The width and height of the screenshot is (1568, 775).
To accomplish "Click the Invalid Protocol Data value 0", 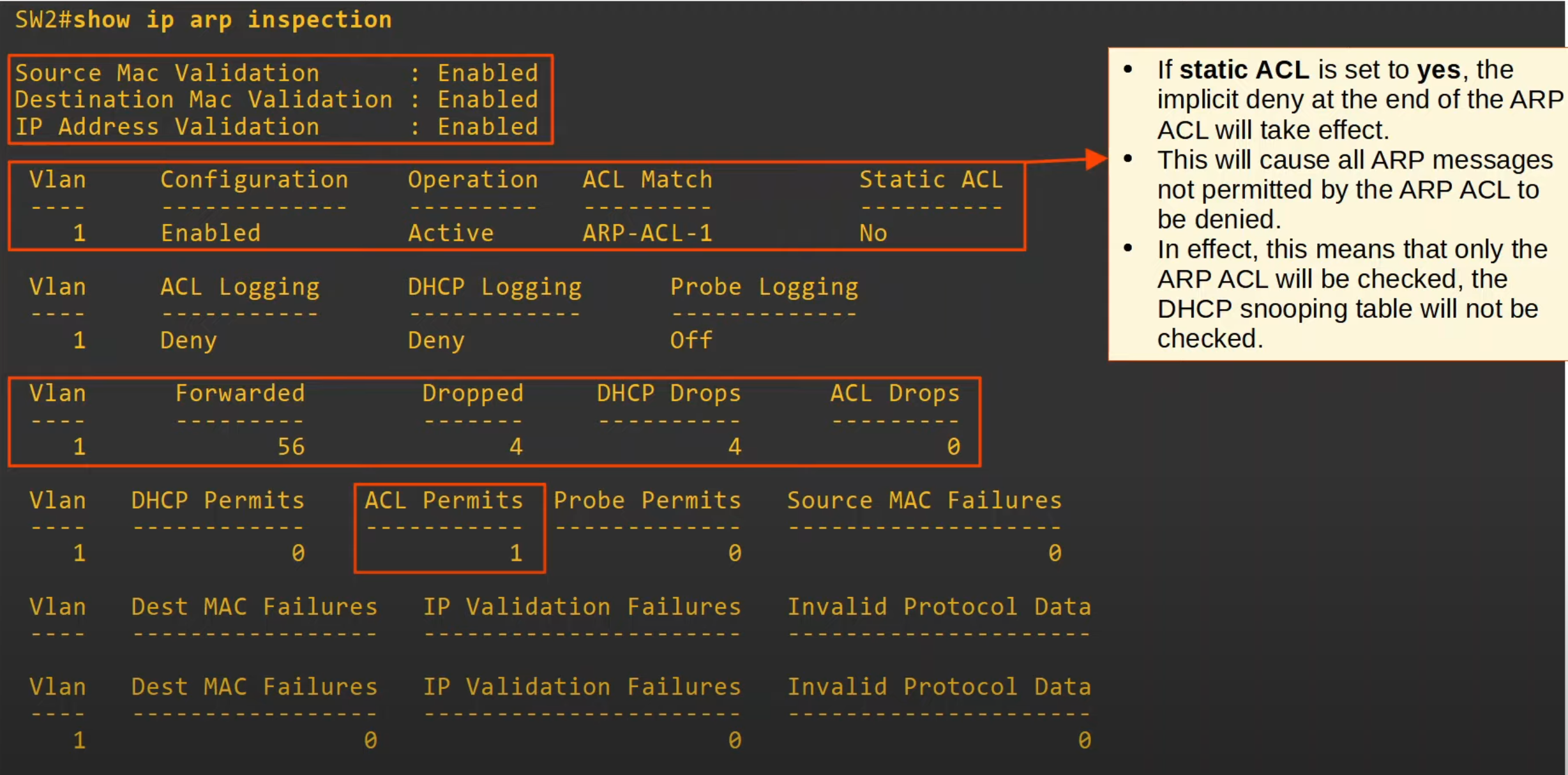I will click(1084, 740).
